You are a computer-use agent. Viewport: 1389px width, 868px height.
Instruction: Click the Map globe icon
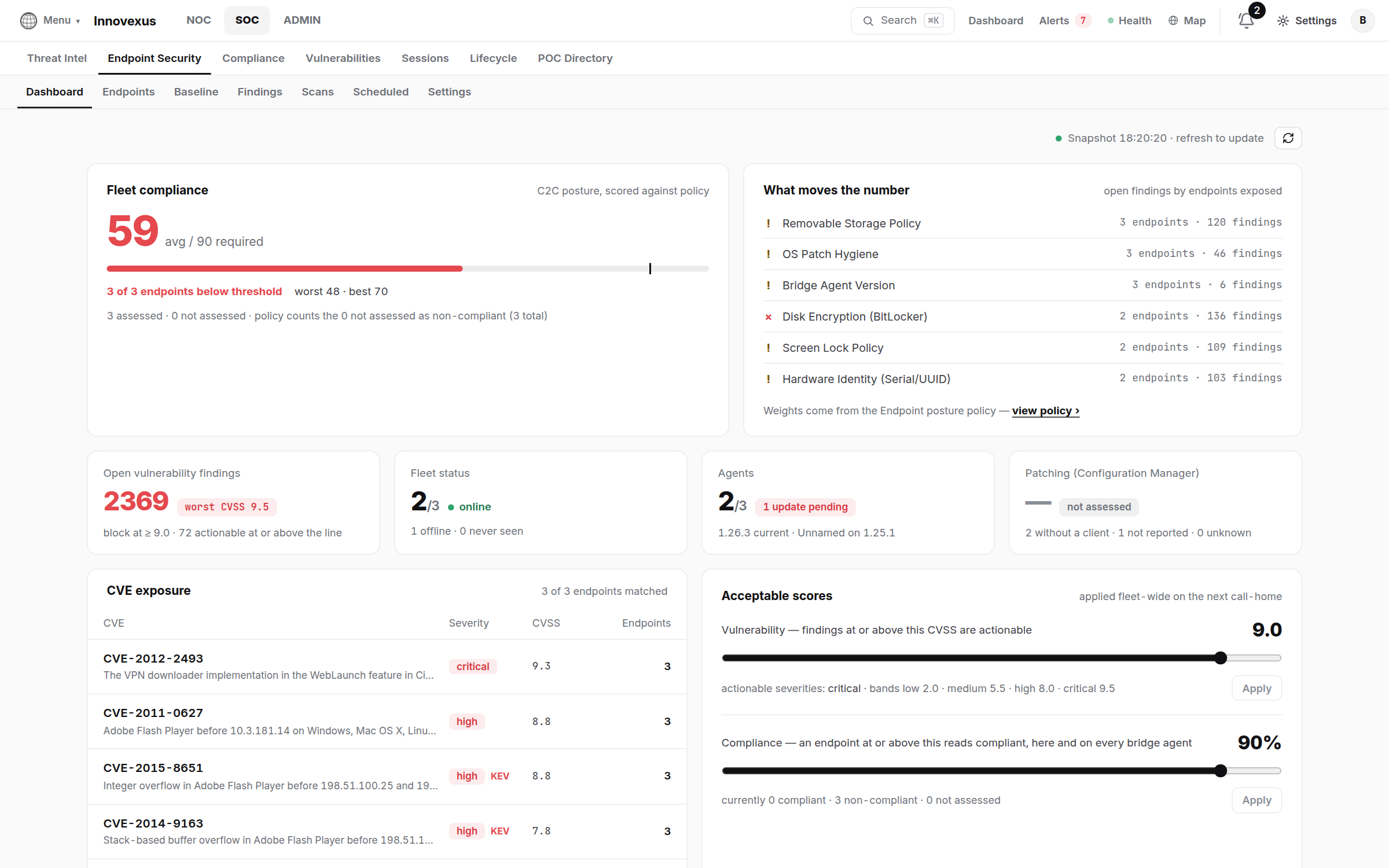[x=1173, y=21]
